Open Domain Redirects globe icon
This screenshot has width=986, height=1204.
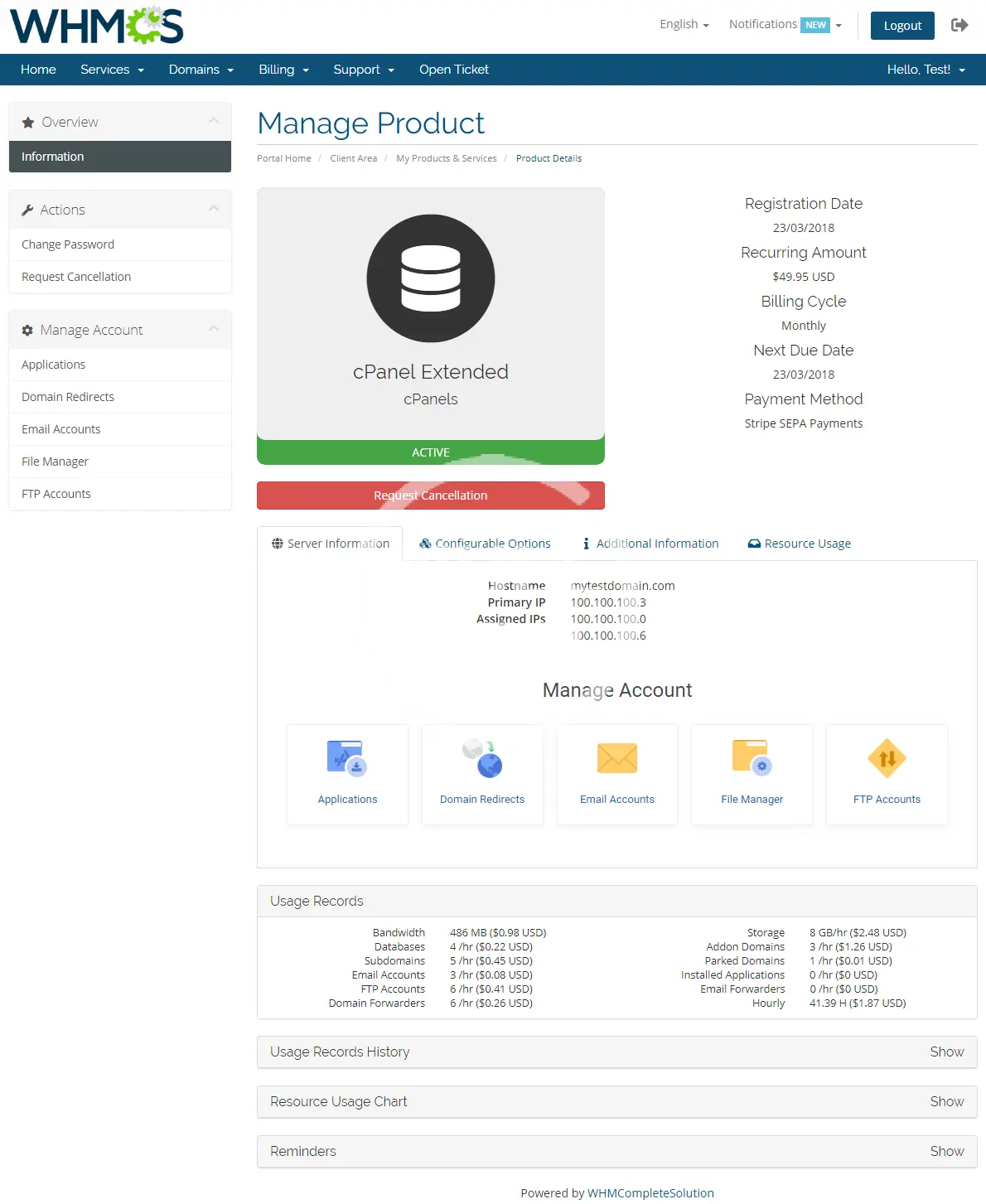[482, 757]
